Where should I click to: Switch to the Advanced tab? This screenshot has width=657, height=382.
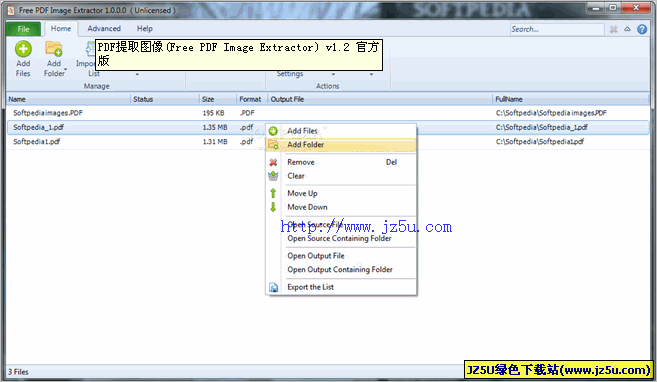click(104, 28)
